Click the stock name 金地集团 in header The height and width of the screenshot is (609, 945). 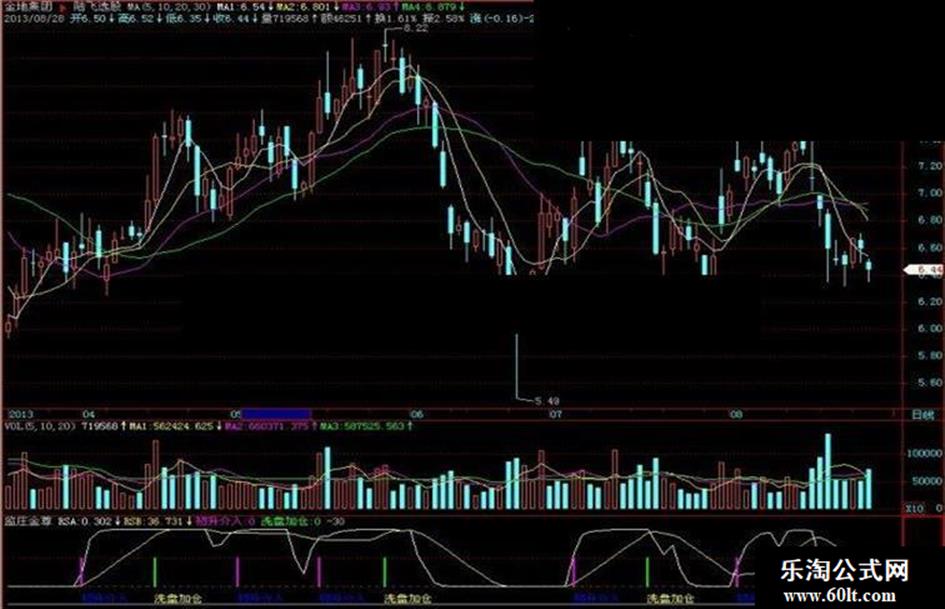(28, 7)
